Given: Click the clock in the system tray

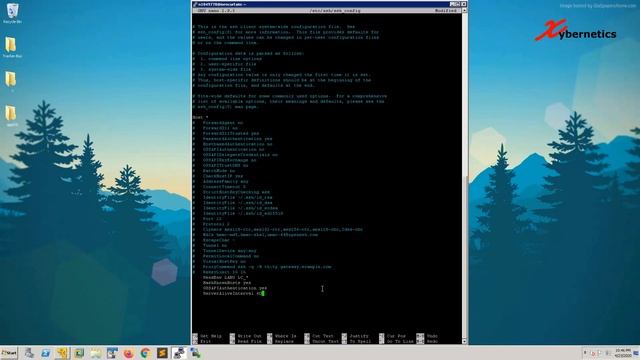Looking at the screenshot, I should click(623, 353).
